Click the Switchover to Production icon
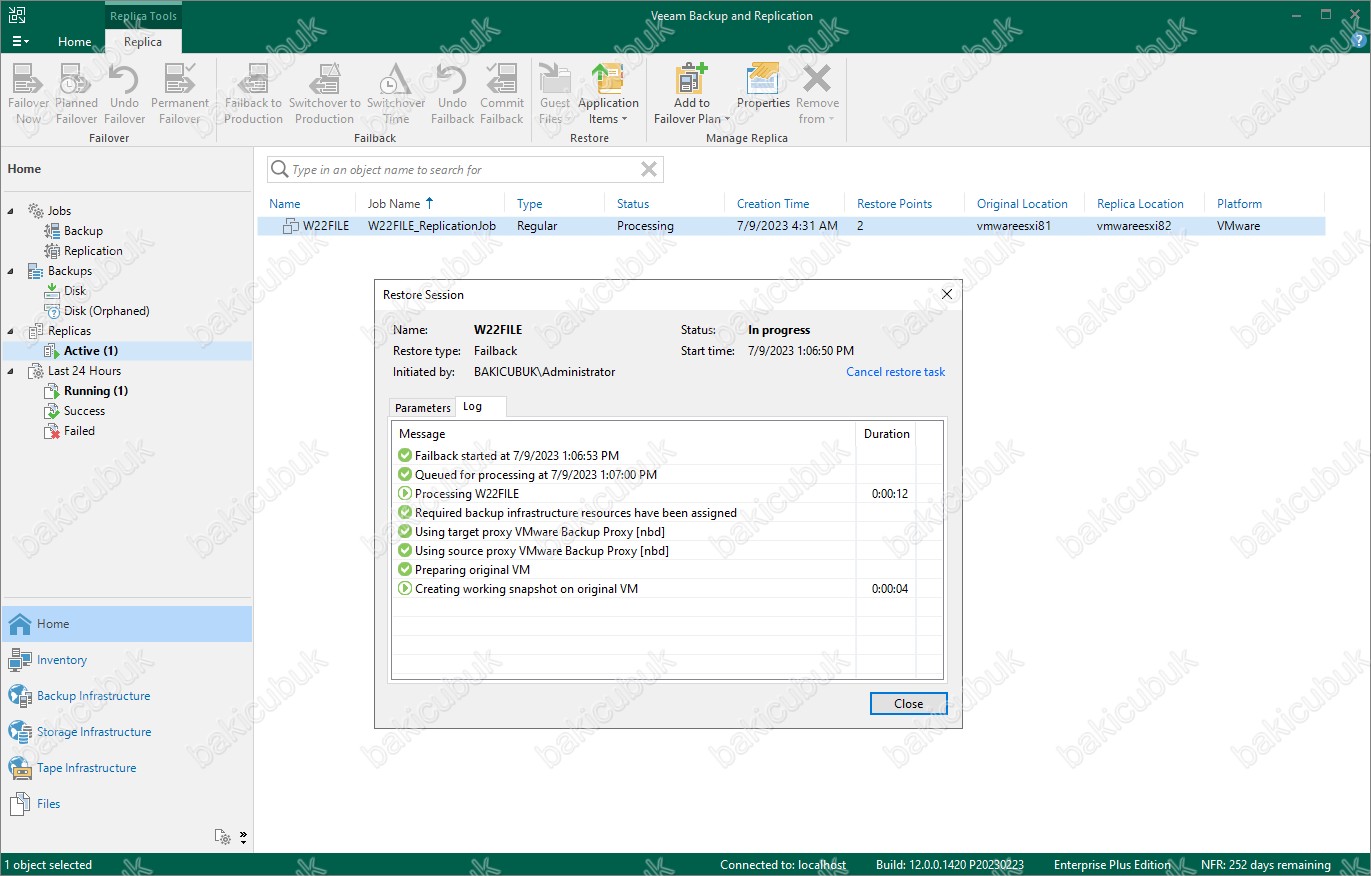Viewport: 1371px width, 876px height. [x=324, y=94]
